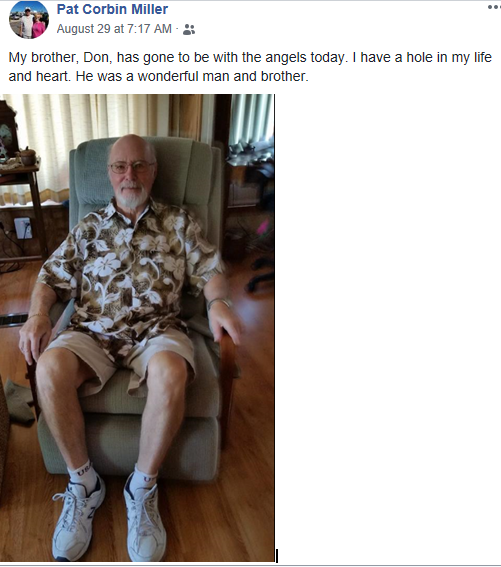Click "Pat Corbin Miller" in the post header
The image size is (501, 567).
(x=112, y=9)
